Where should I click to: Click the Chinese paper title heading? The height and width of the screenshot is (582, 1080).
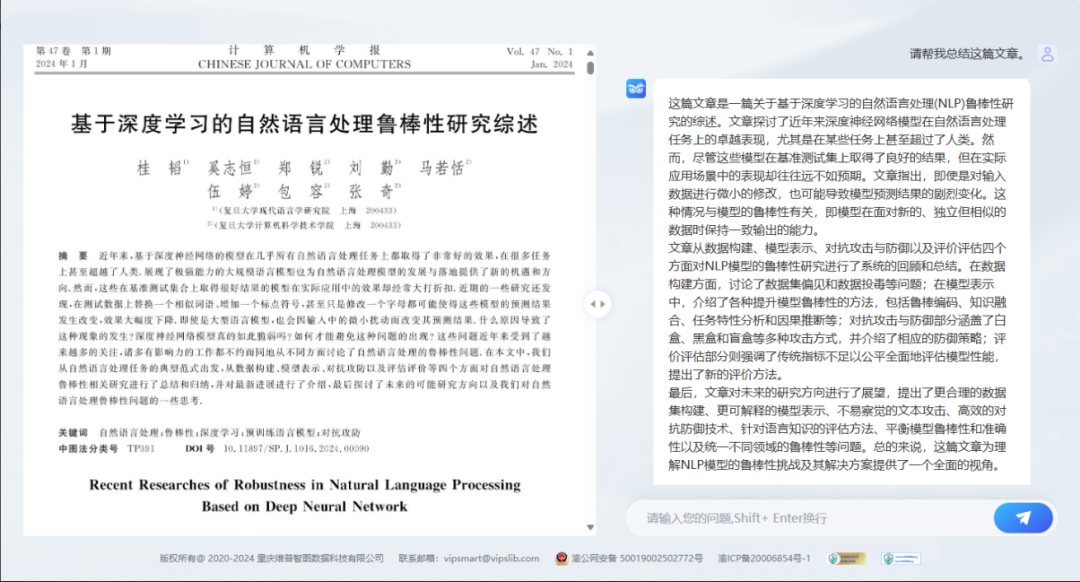(304, 123)
